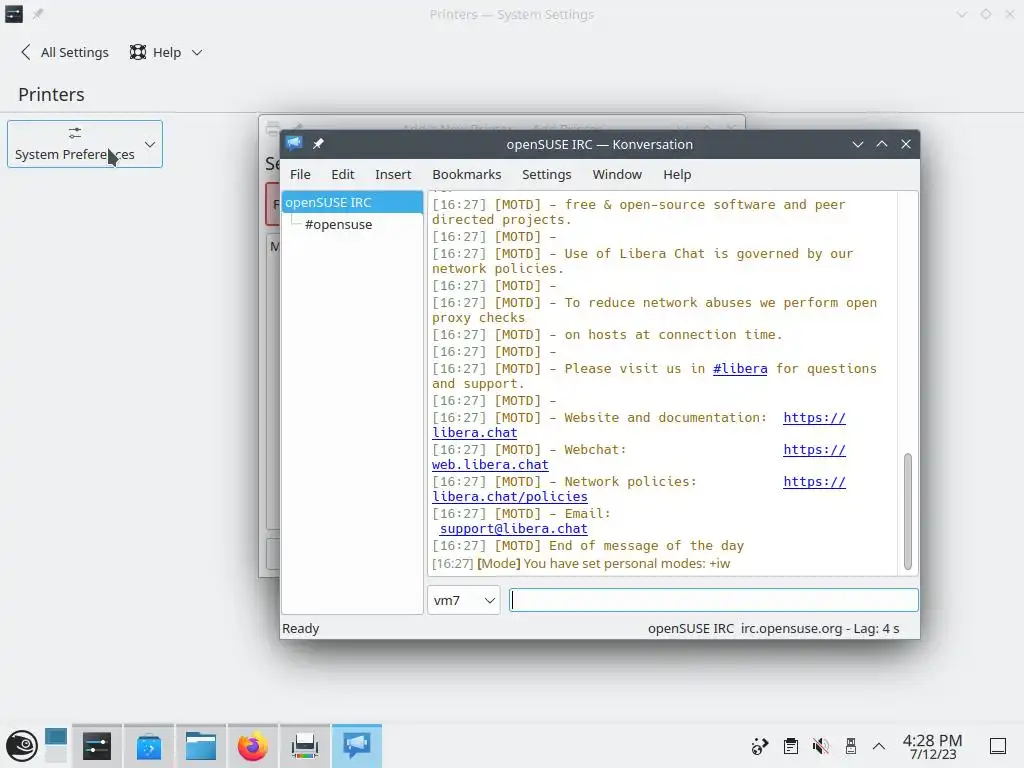
Task: Open the vm7 nickname dropdown
Action: pos(464,600)
